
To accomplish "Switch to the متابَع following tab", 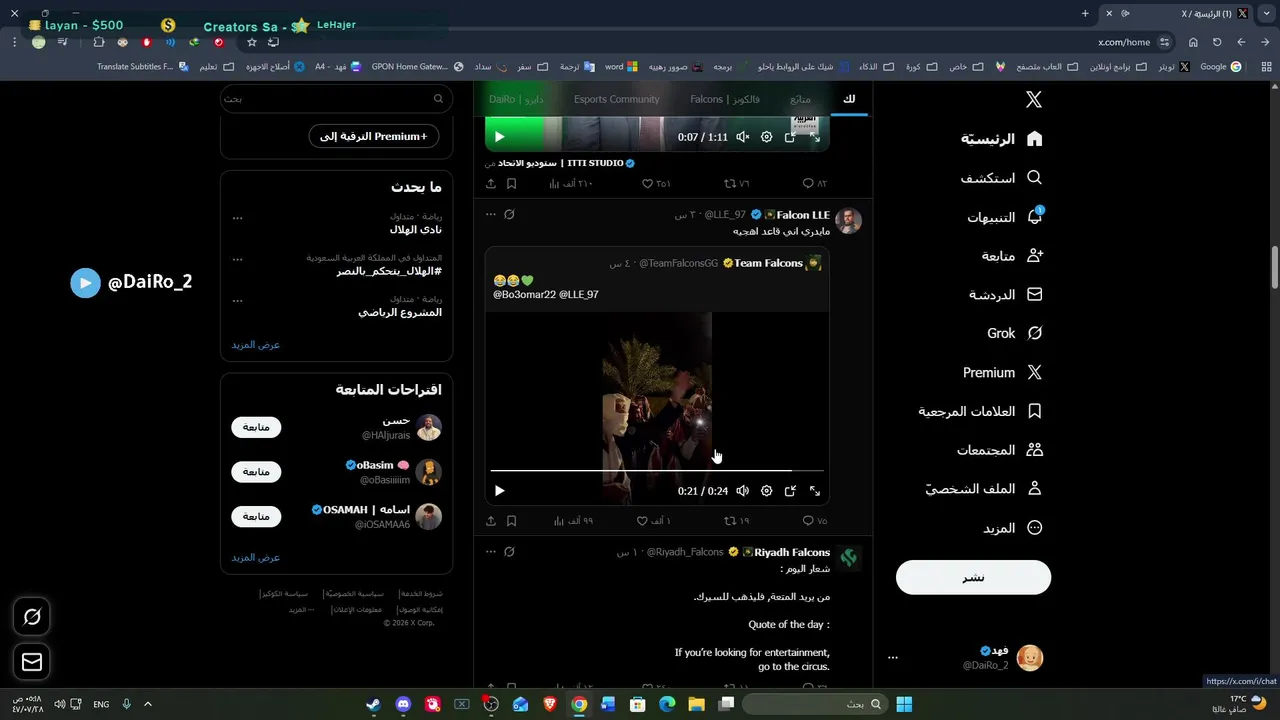I will [x=800, y=99].
